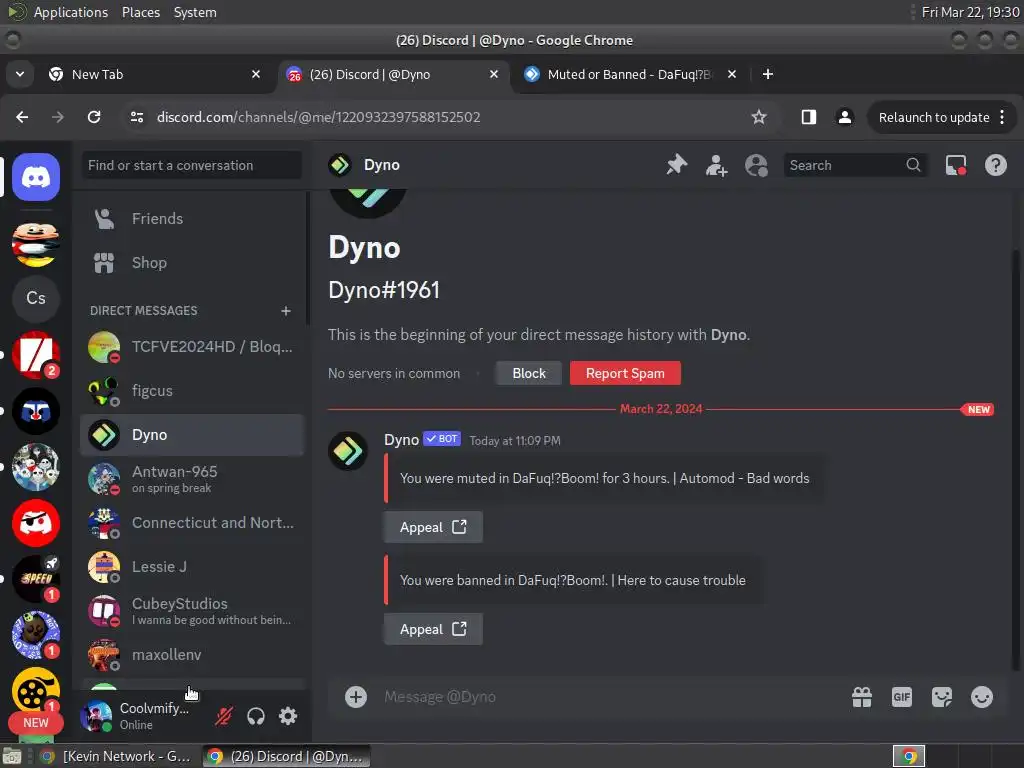Expand Chrome tab search dropdown
Screen dimensions: 1024x768
[x=20, y=74]
